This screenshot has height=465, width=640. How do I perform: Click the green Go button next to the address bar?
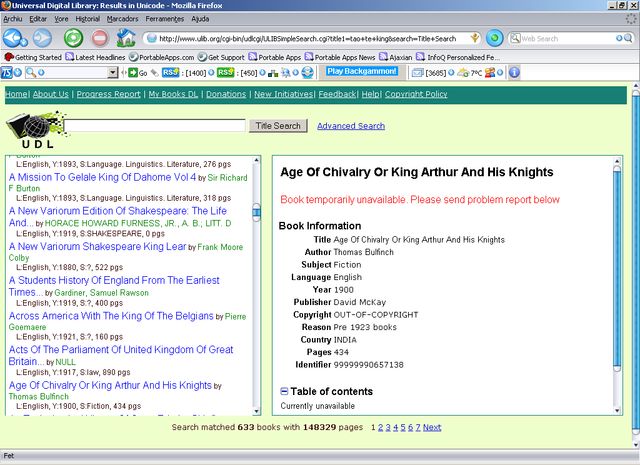click(494, 38)
